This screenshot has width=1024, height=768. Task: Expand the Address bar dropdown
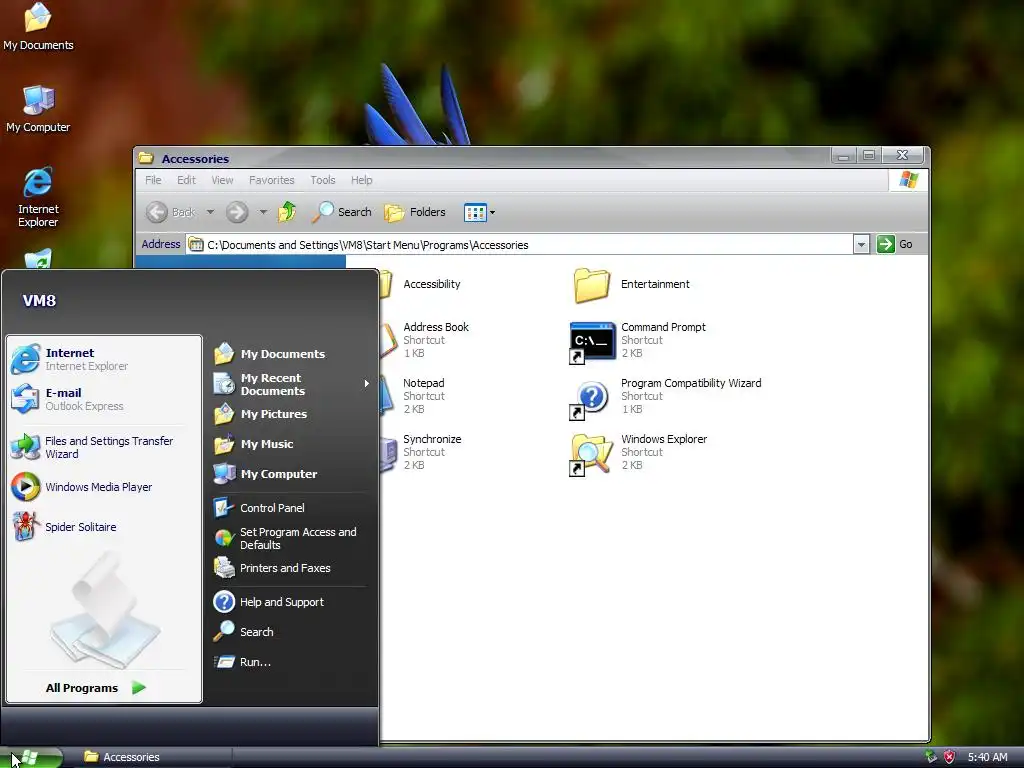click(x=861, y=244)
